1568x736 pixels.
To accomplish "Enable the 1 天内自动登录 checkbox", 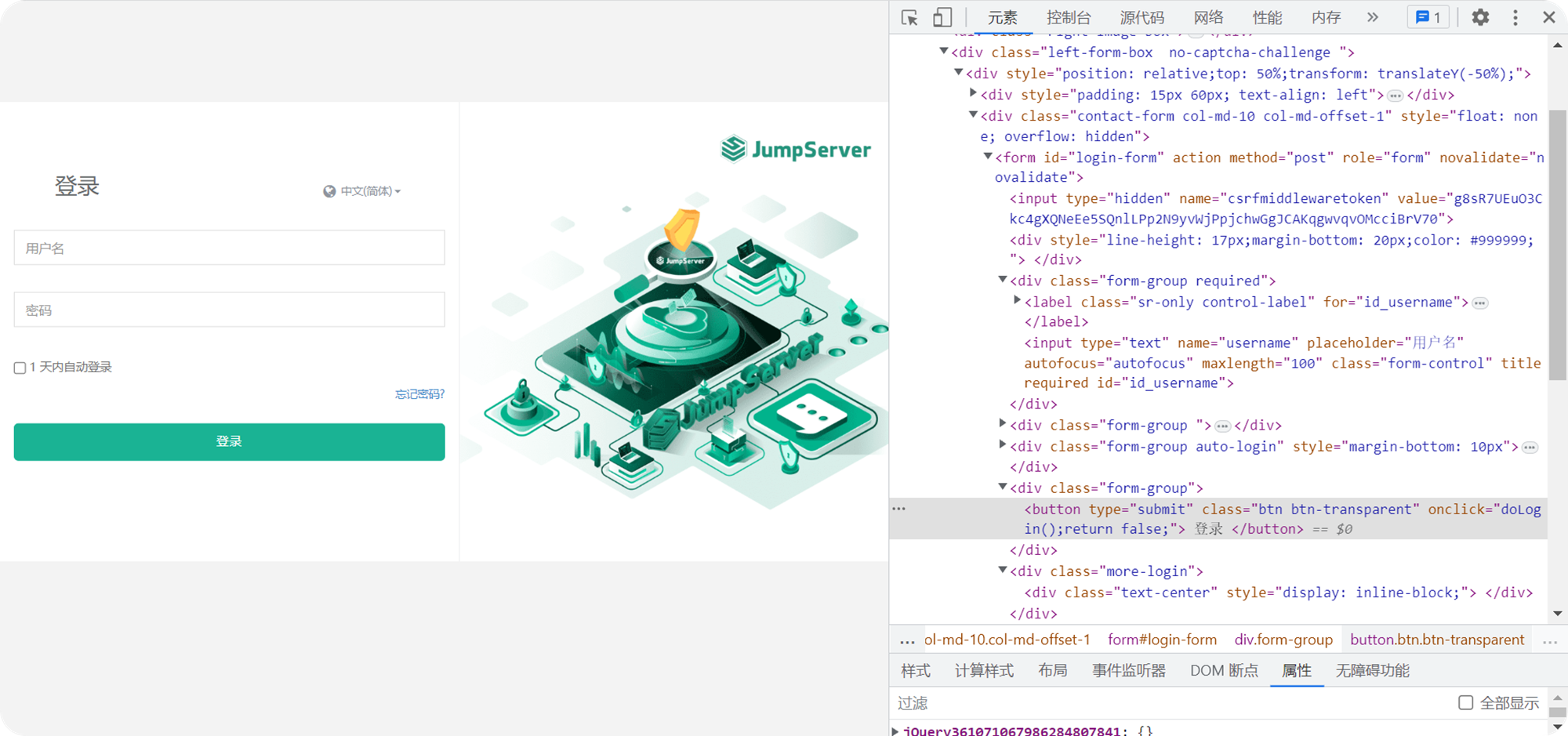I will point(20,368).
